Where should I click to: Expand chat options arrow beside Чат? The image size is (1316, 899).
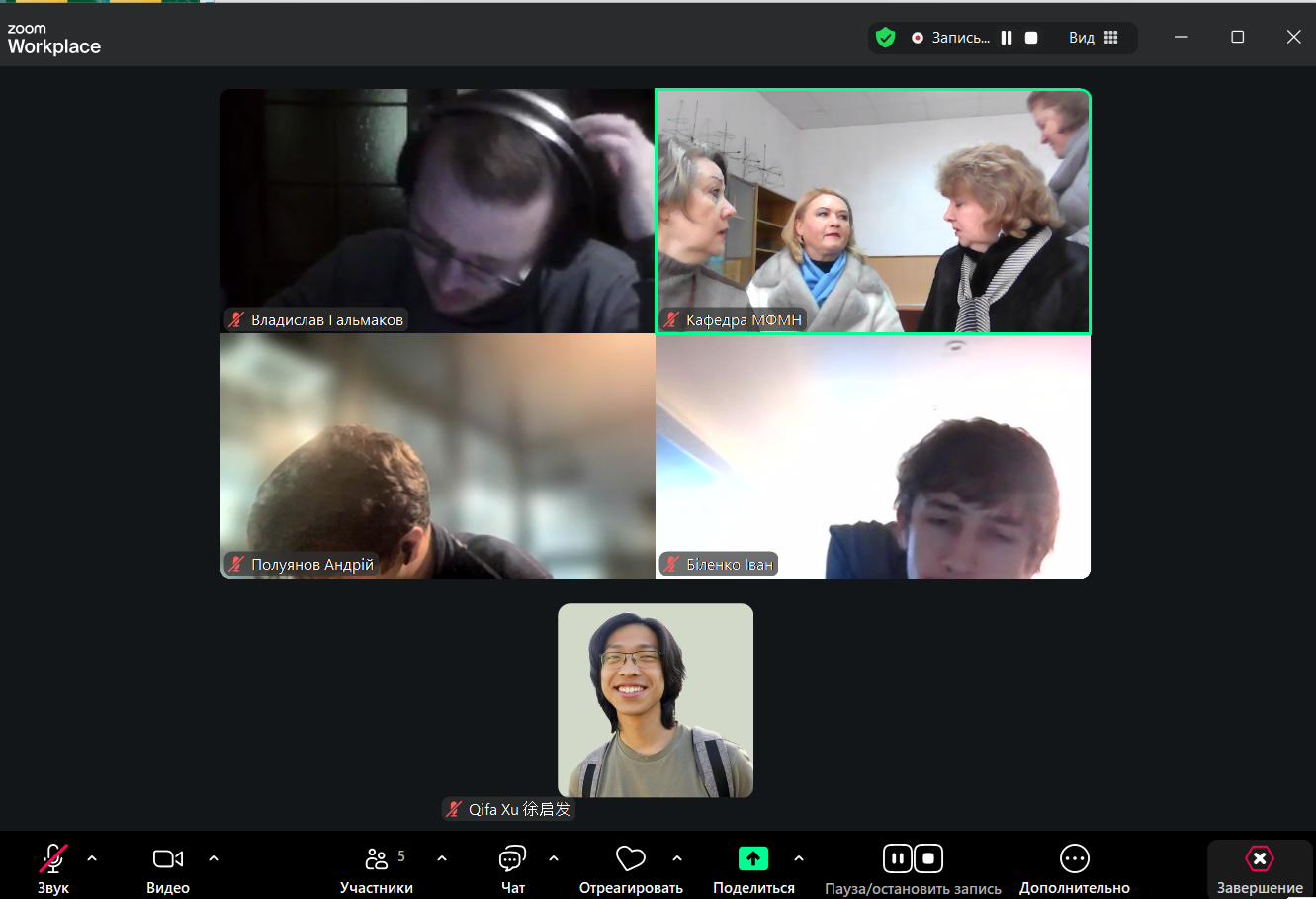[554, 858]
